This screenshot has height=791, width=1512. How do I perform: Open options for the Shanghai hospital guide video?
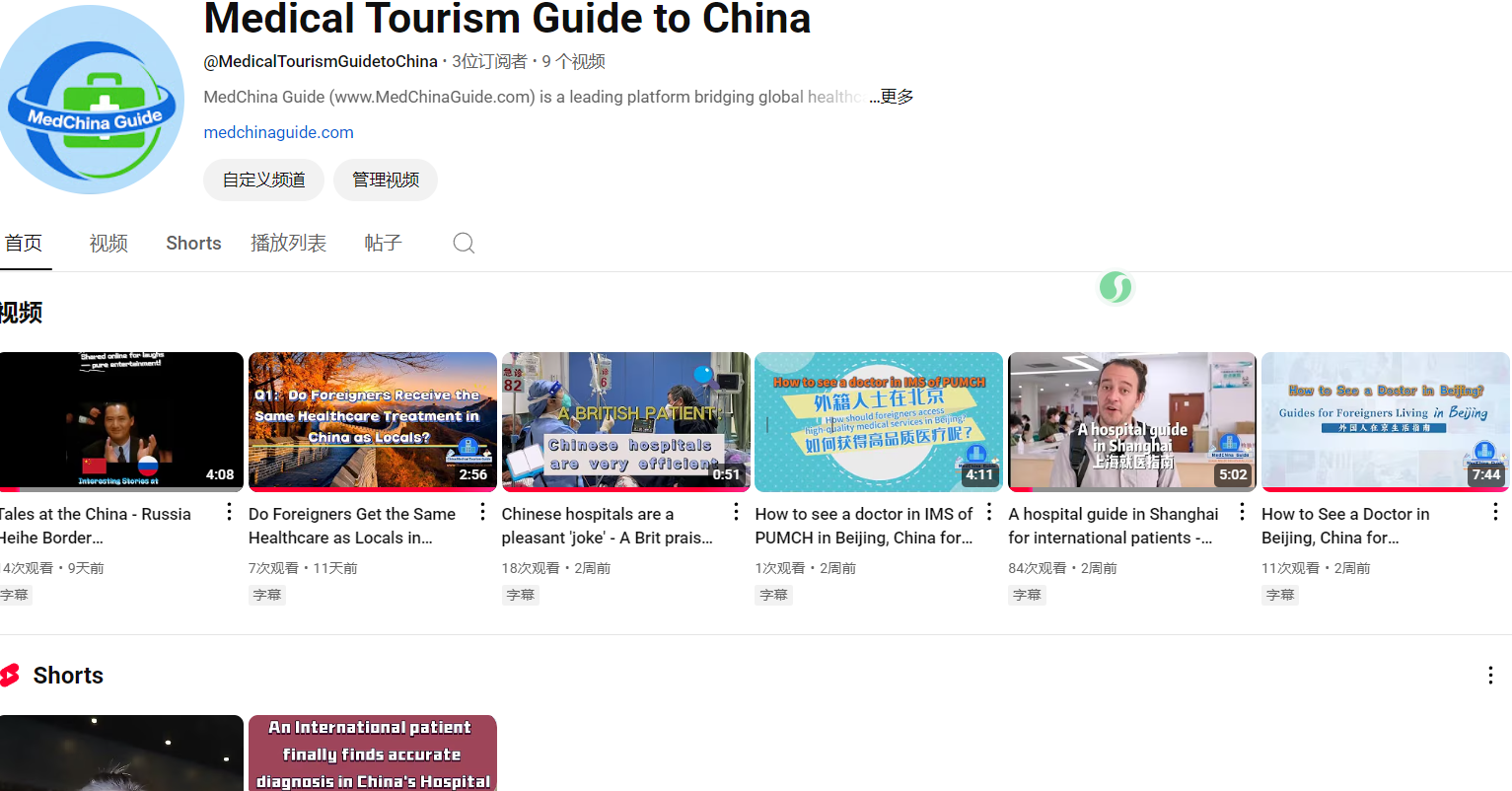click(x=1242, y=512)
